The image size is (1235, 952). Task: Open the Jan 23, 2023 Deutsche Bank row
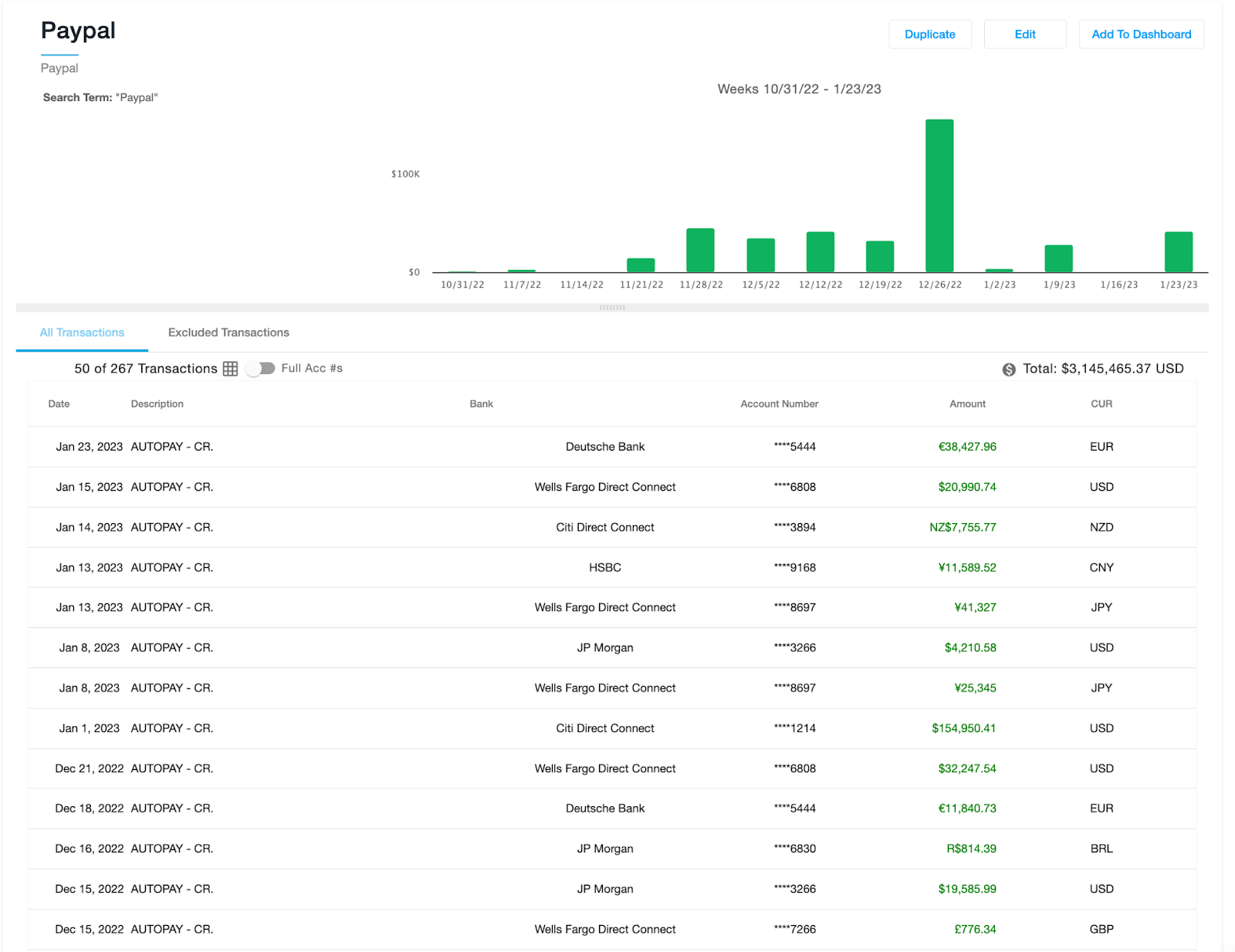pos(604,447)
